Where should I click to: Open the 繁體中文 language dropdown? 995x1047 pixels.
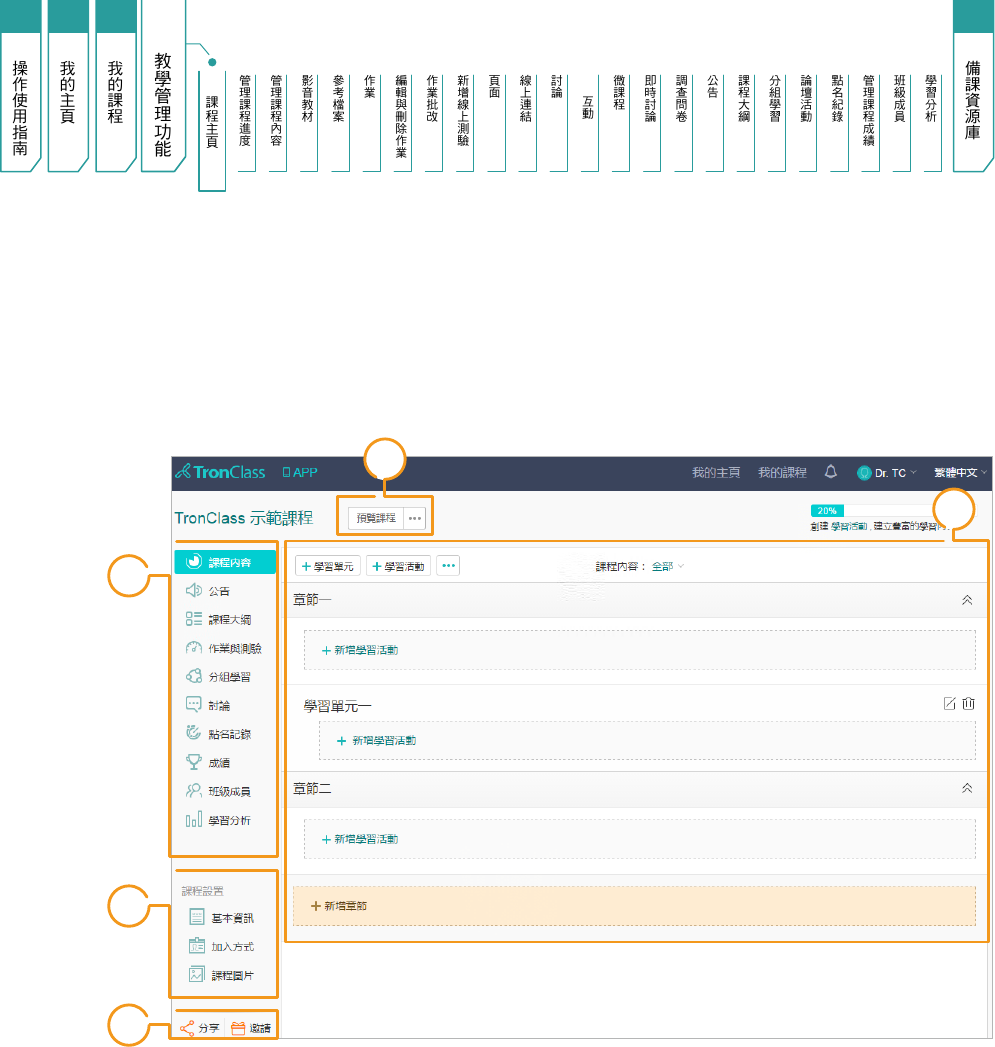(960, 473)
